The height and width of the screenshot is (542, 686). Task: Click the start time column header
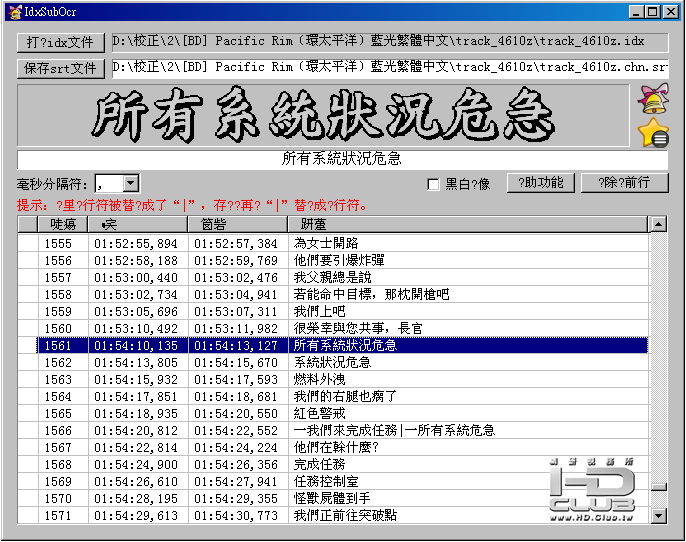click(137, 224)
